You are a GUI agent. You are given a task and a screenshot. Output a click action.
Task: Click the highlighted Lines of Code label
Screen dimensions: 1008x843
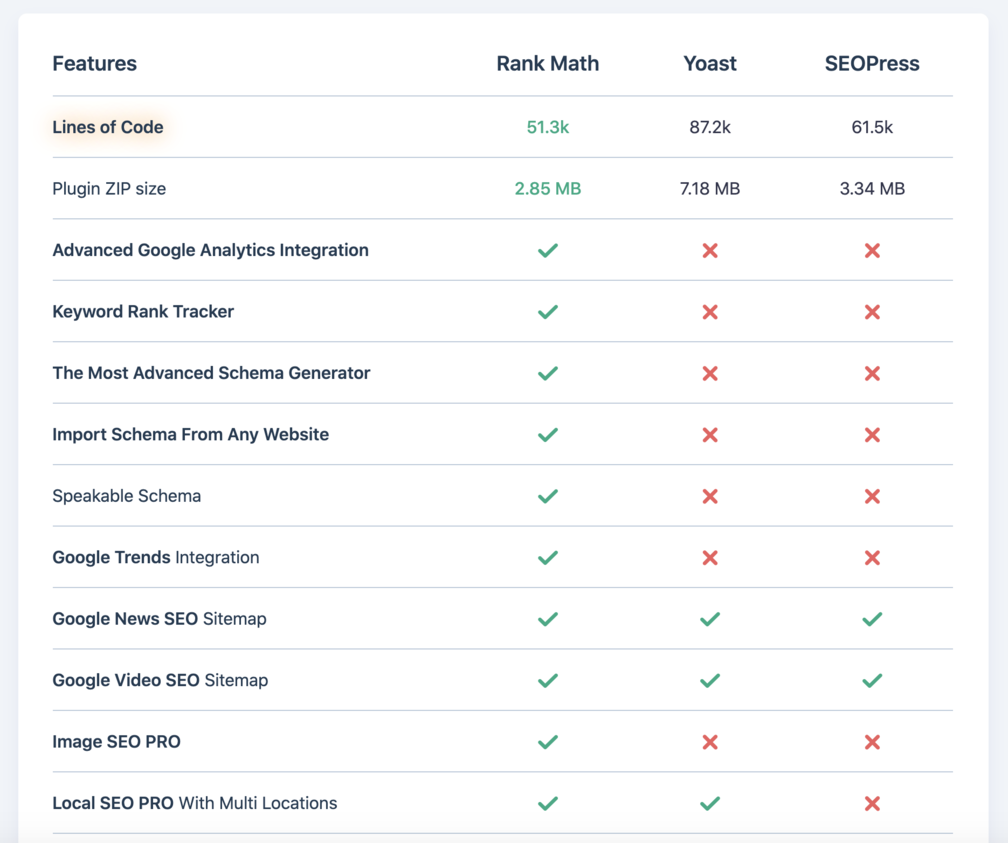point(108,127)
